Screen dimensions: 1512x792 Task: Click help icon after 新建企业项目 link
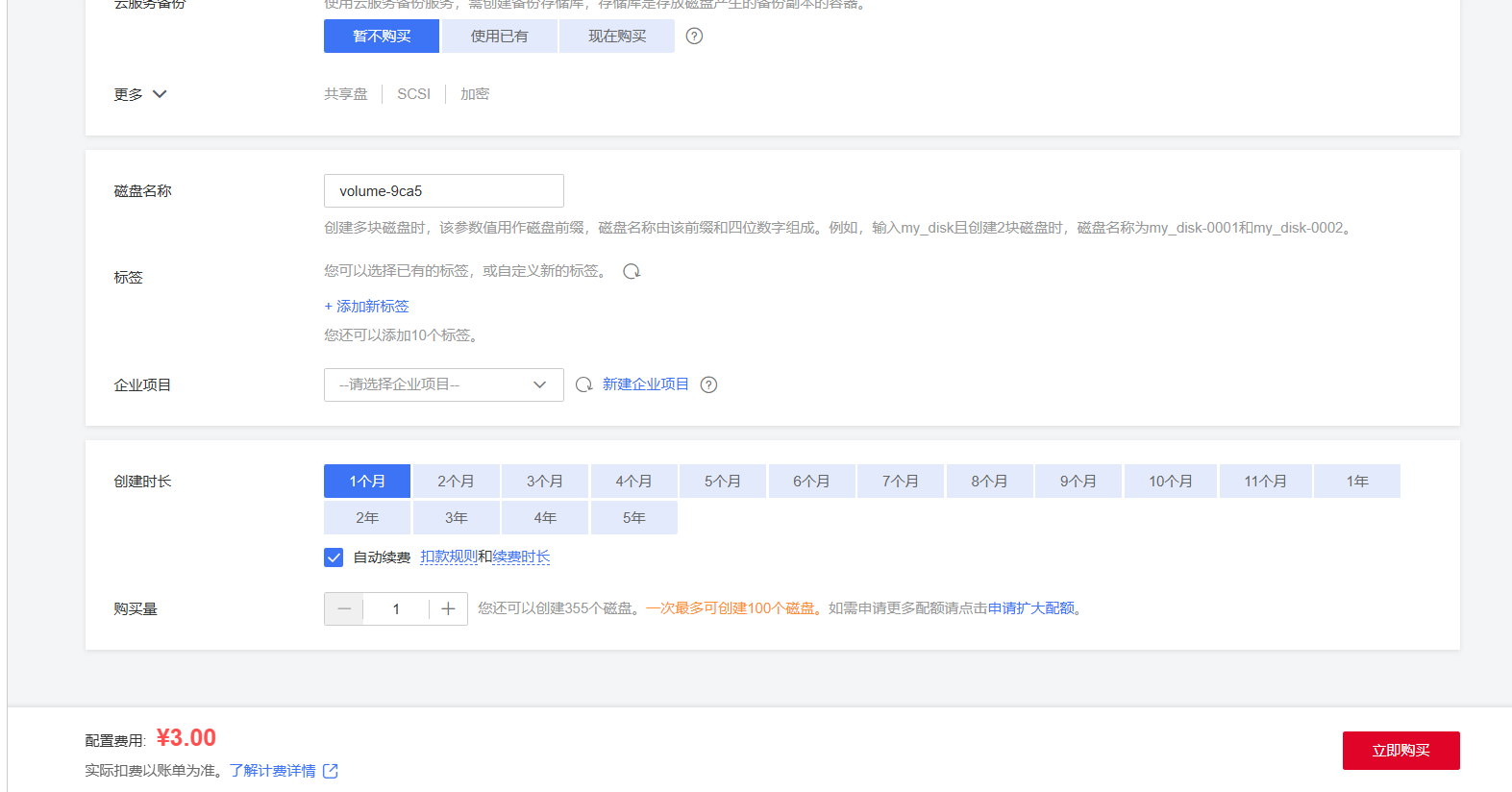coord(708,384)
